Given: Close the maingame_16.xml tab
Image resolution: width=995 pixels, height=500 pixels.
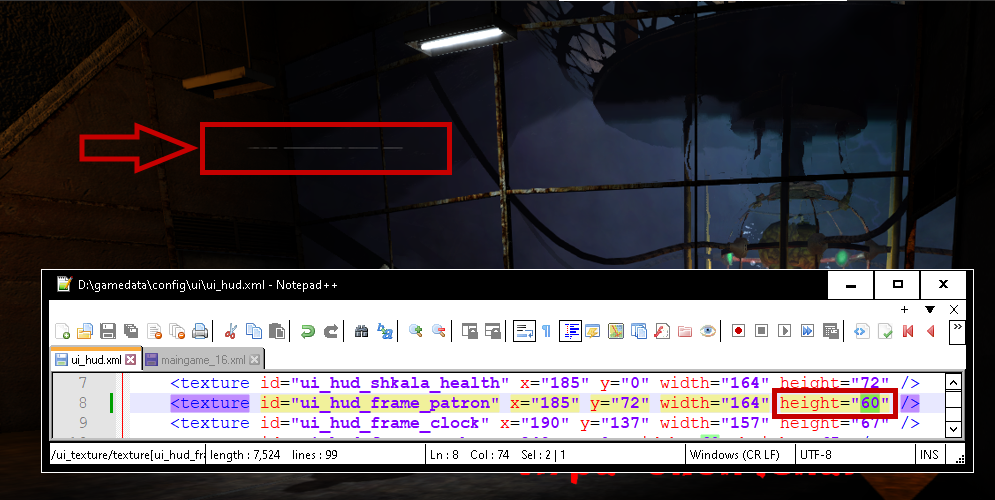Looking at the screenshot, I should [254, 360].
